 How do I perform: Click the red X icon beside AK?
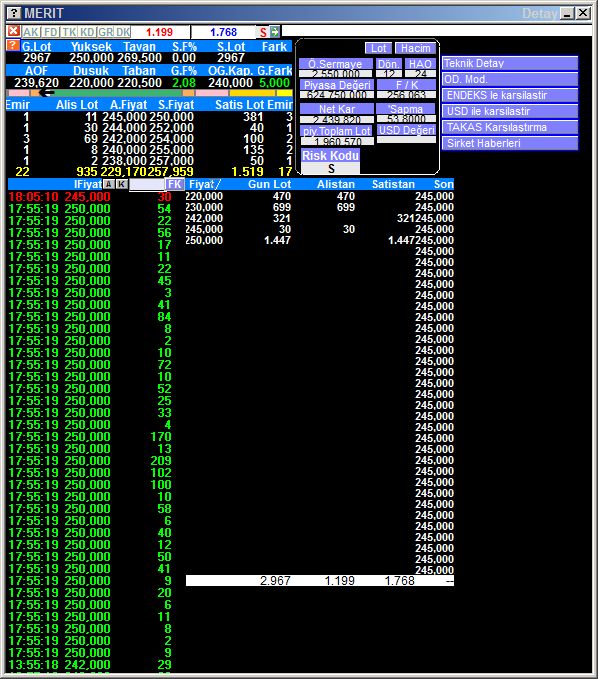[13, 31]
